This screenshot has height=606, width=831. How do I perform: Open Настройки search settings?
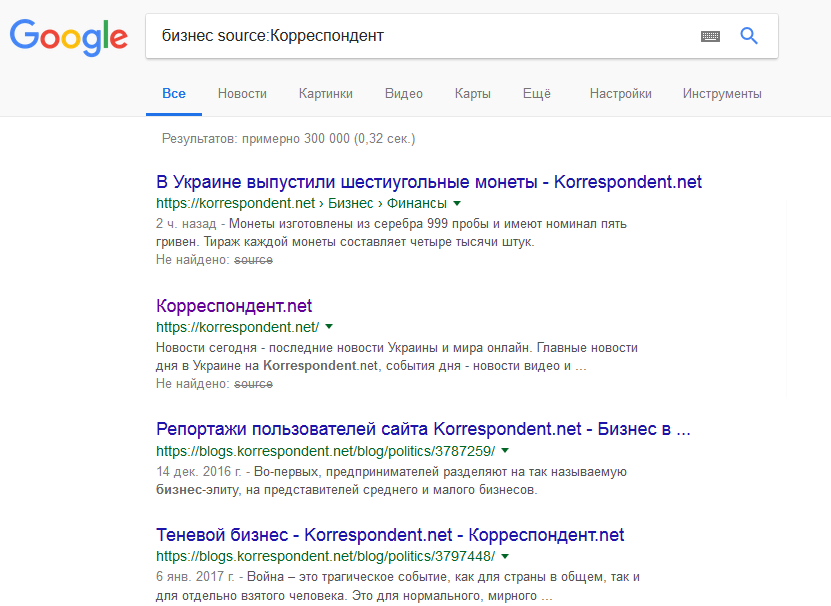pos(620,94)
